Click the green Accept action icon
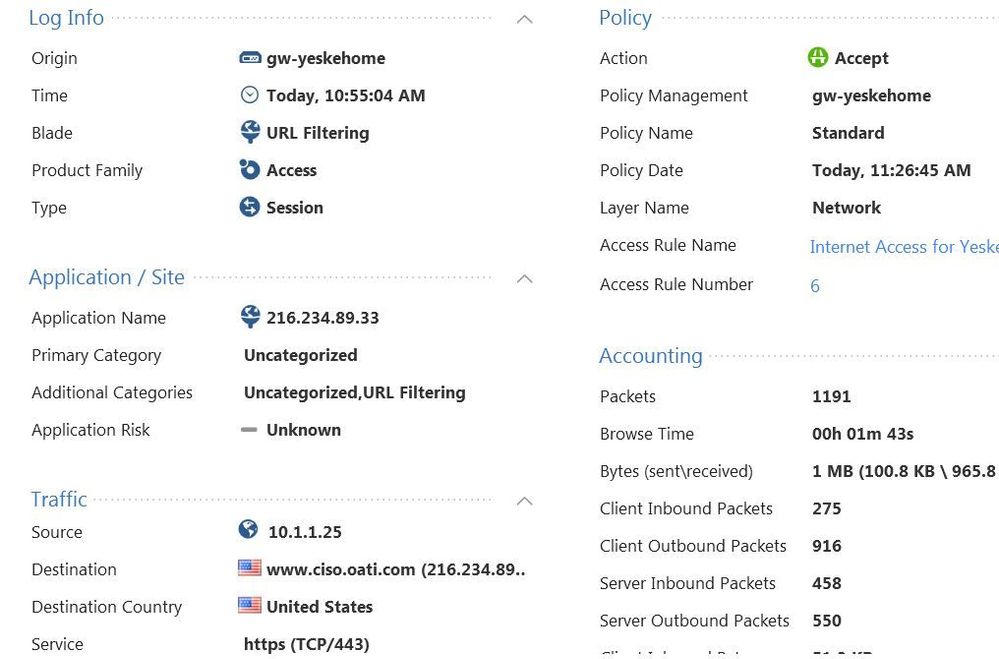Viewport: 999px width, 659px height. coord(818,58)
